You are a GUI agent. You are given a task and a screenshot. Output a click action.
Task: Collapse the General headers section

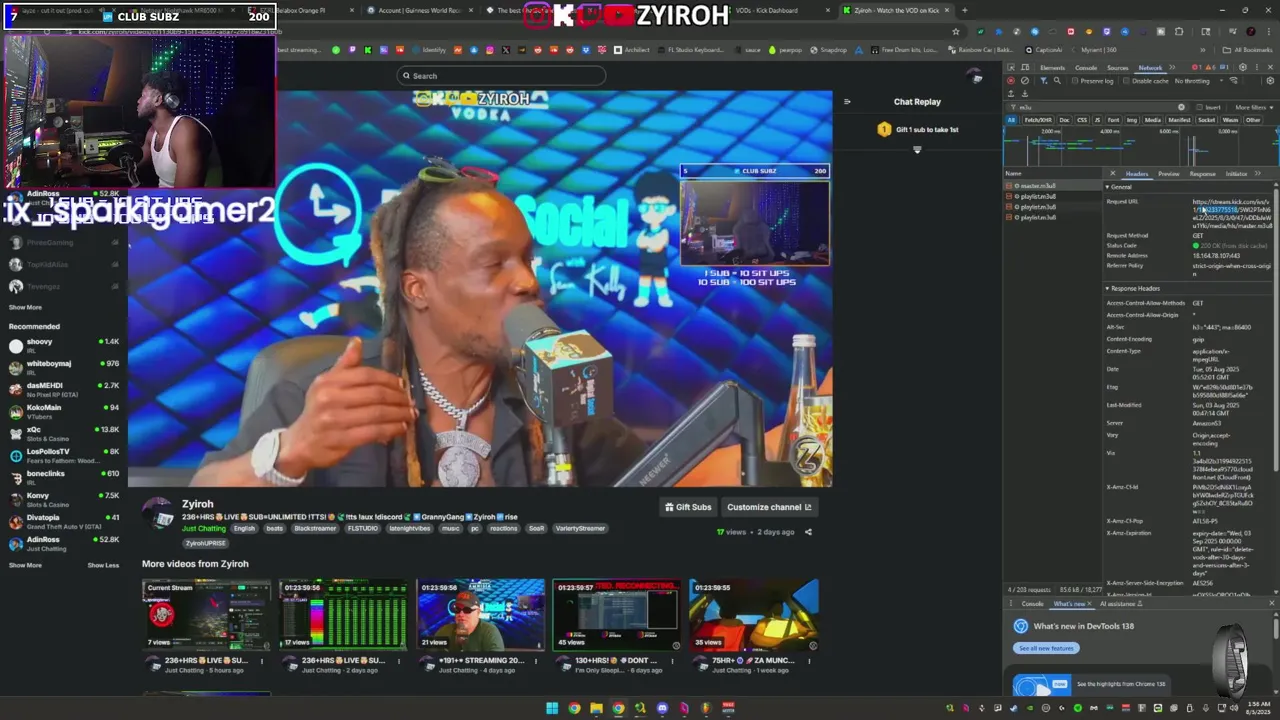point(1121,187)
